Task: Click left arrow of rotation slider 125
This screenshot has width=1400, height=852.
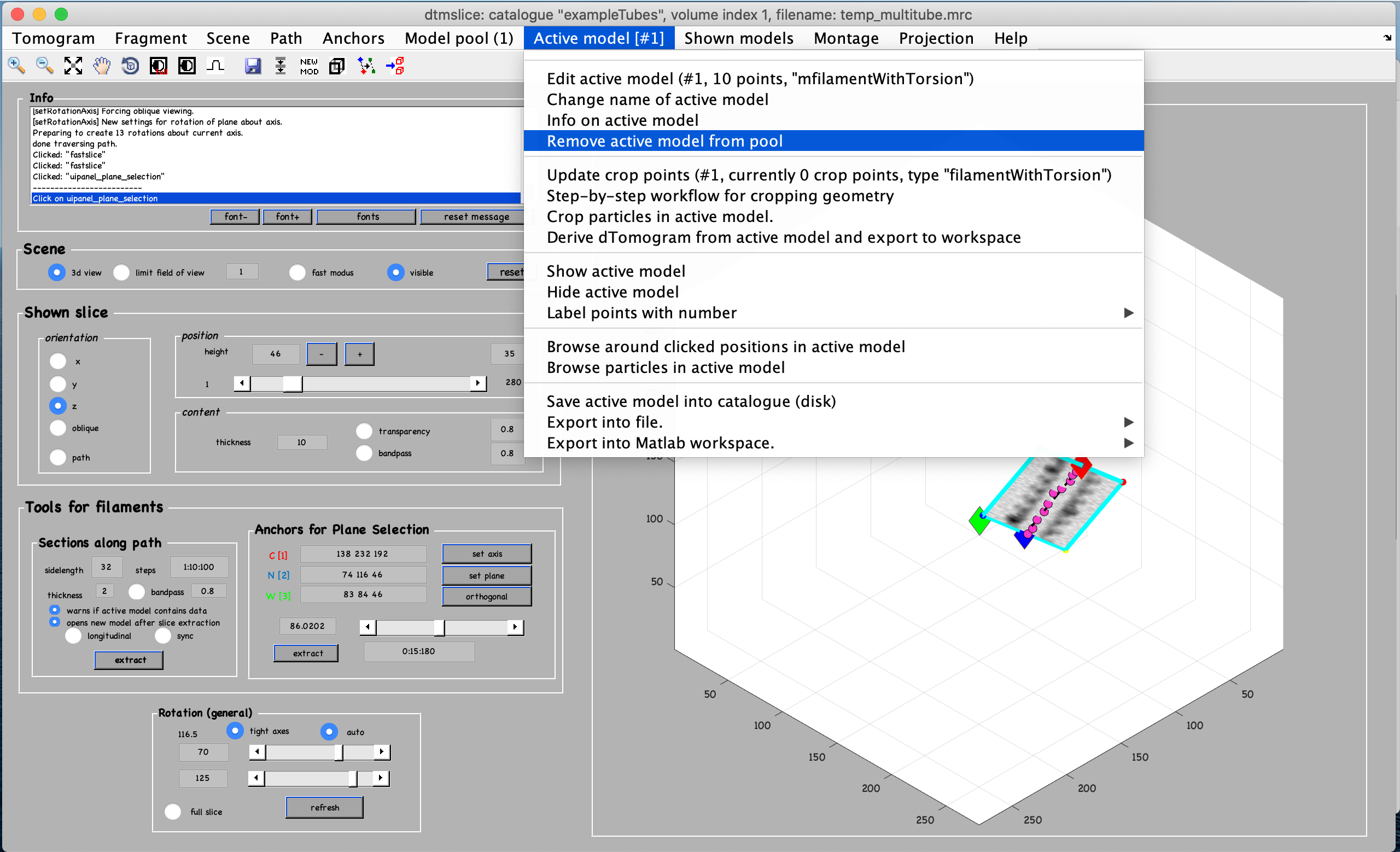Action: [256, 778]
